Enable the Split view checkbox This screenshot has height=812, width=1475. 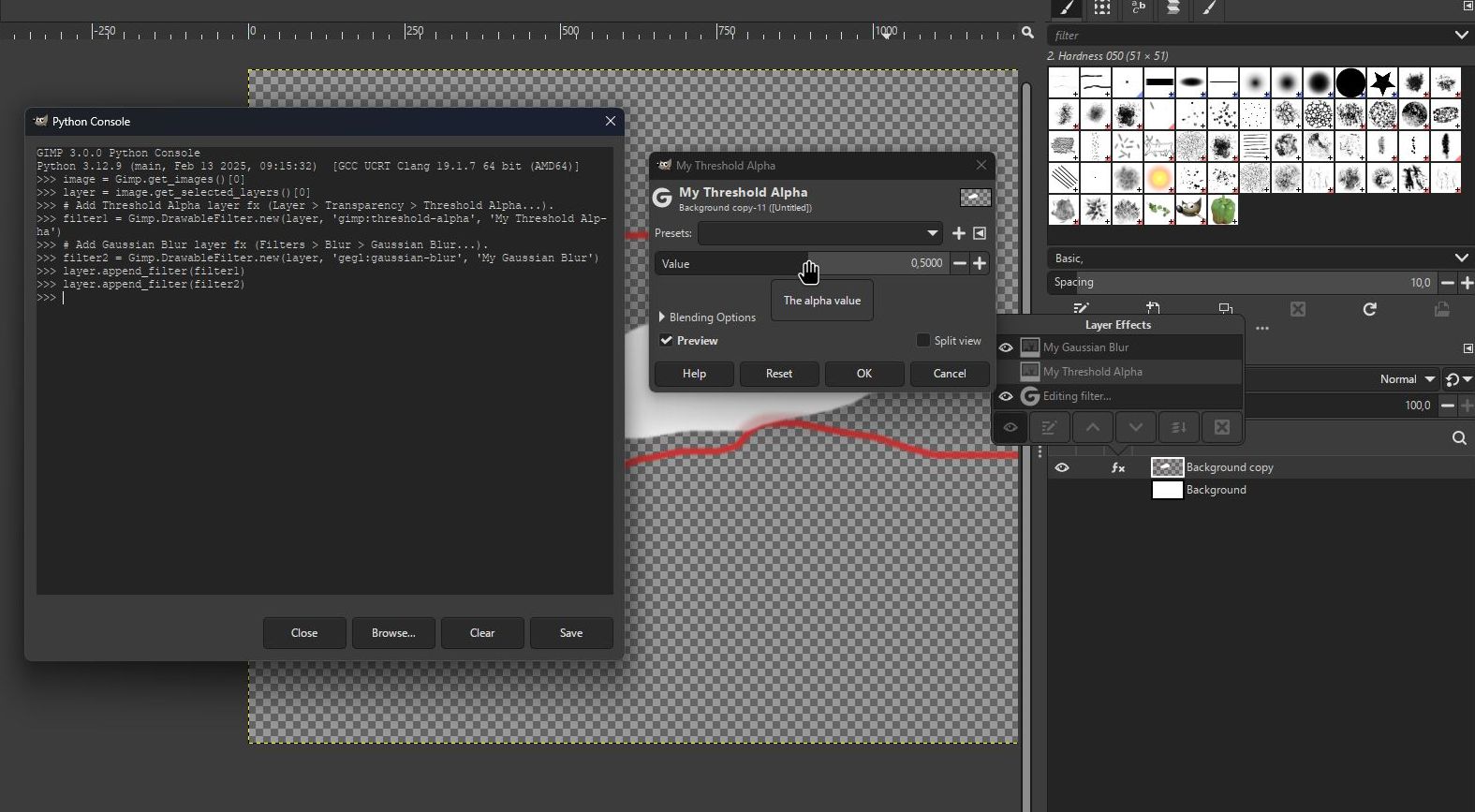[x=923, y=341]
